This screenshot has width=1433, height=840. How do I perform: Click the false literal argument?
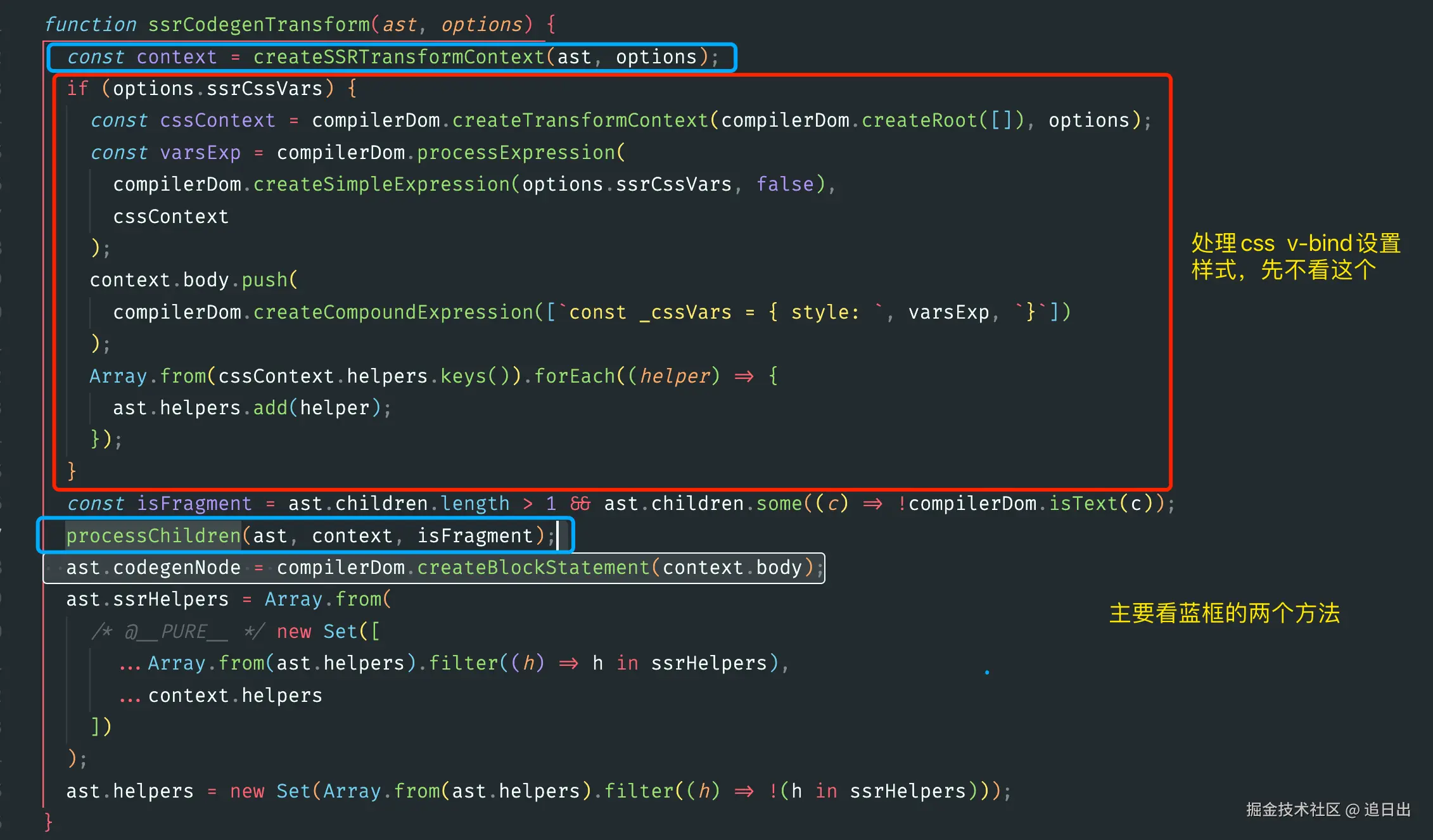click(784, 184)
